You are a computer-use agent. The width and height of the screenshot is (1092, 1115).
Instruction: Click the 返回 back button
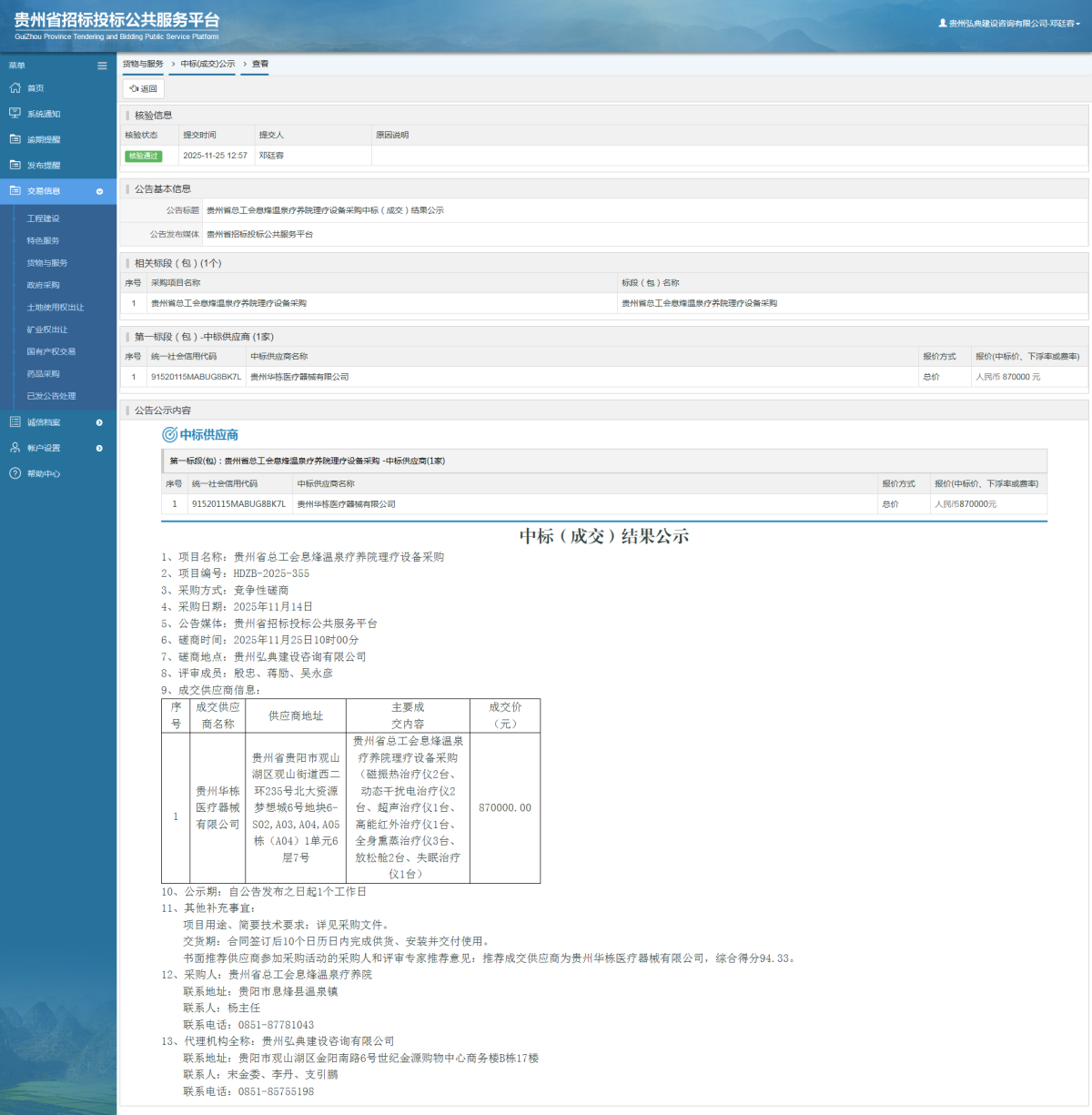[x=144, y=88]
